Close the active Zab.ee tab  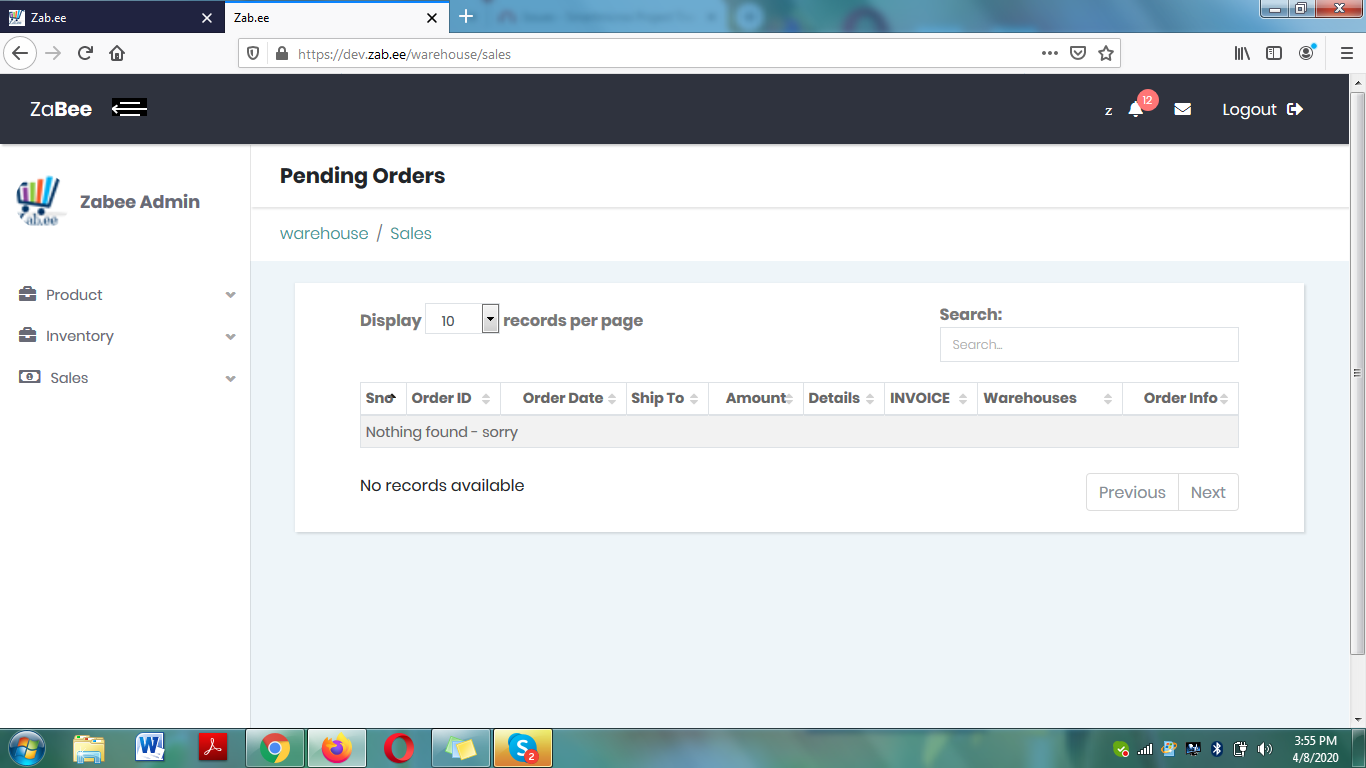[432, 18]
